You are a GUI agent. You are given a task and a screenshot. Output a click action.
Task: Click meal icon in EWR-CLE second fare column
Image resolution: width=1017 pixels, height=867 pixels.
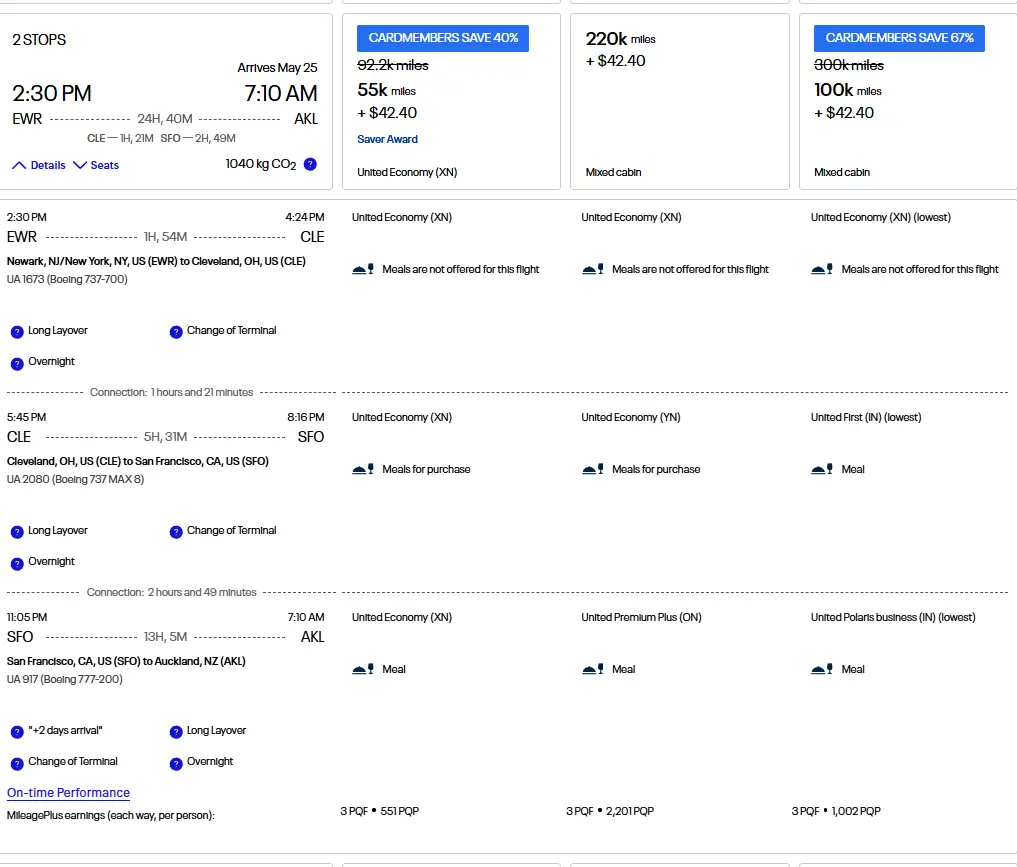(x=593, y=269)
